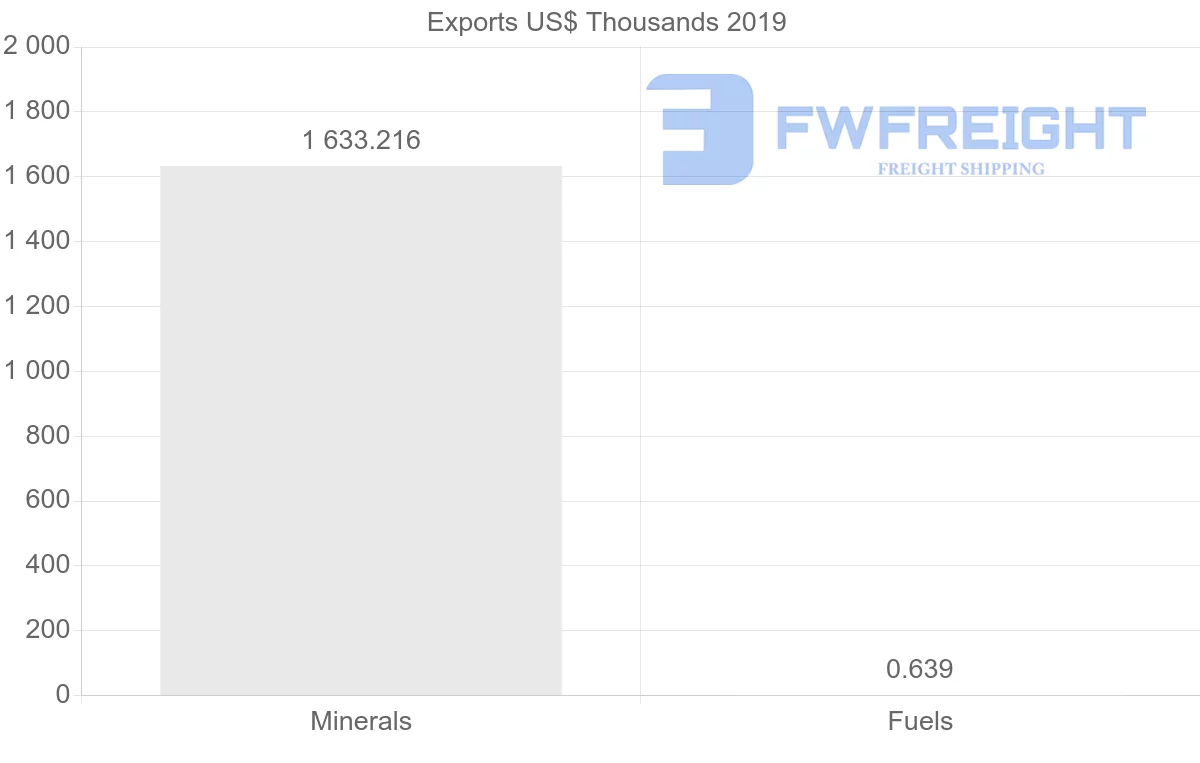
Task: Click the 0.639 data label
Action: coord(920,669)
